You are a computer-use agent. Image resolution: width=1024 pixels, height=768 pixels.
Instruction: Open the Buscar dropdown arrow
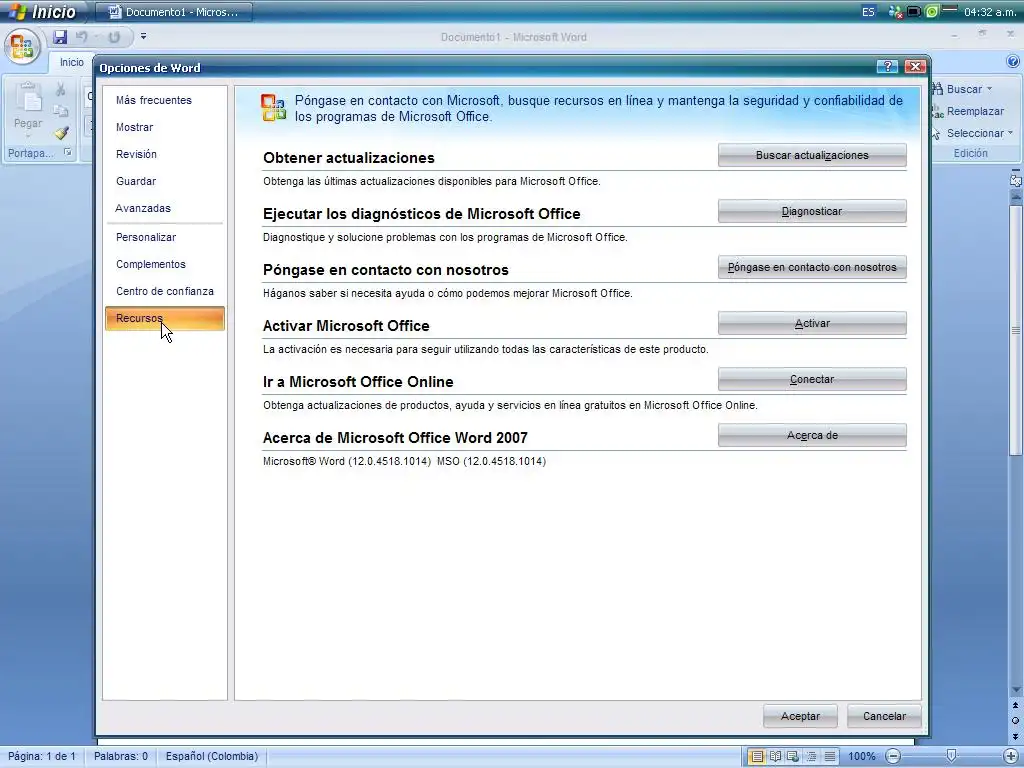tap(989, 89)
